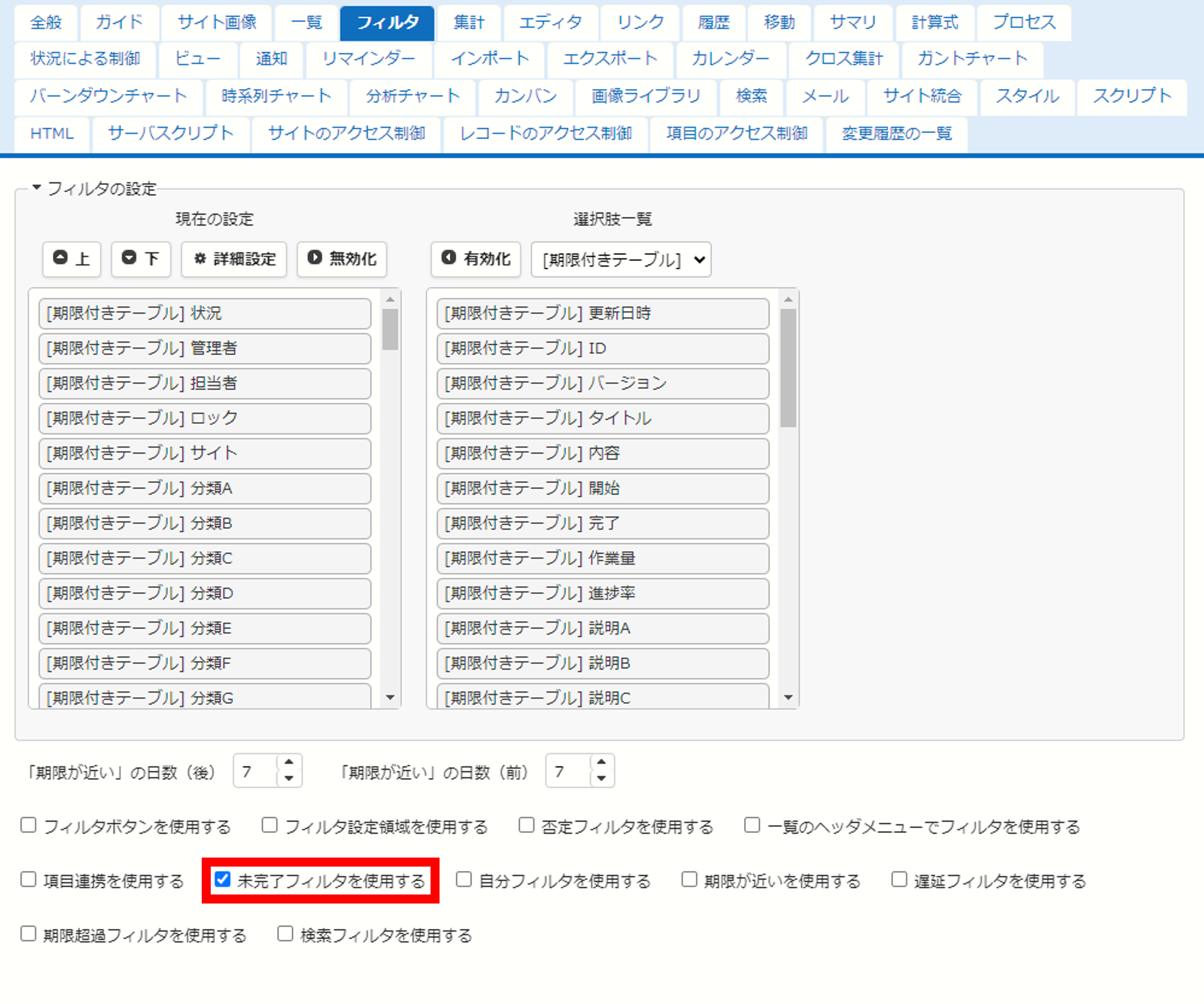Open 詳細設定 with the gear icon

(x=234, y=259)
